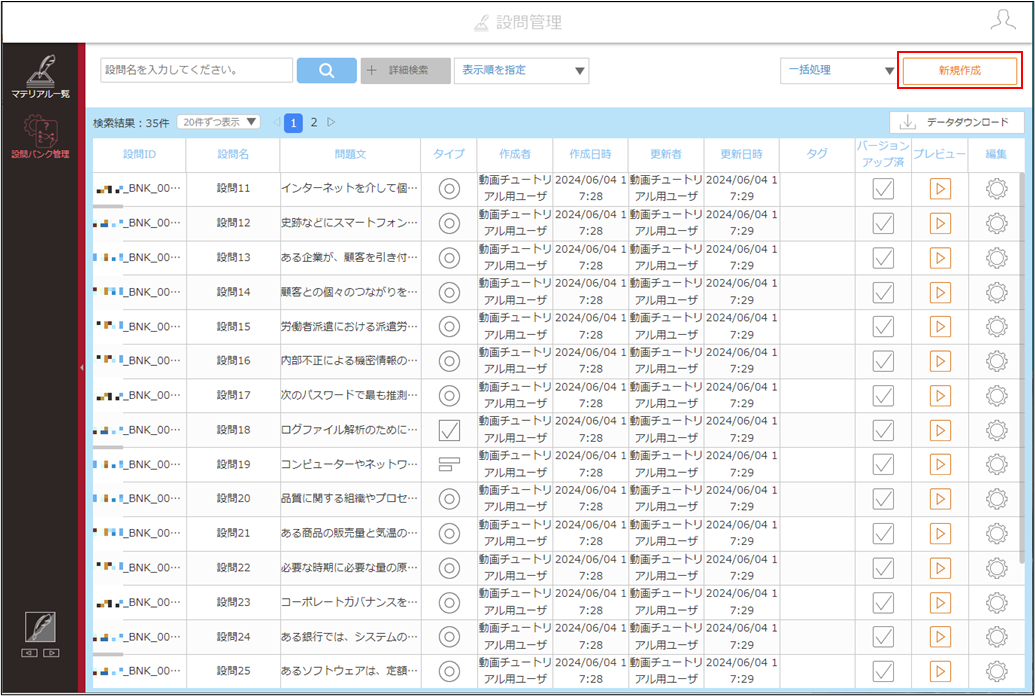The width and height of the screenshot is (1035, 696).
Task: Click the feather icon at sidebar bottom
Action: 40,627
